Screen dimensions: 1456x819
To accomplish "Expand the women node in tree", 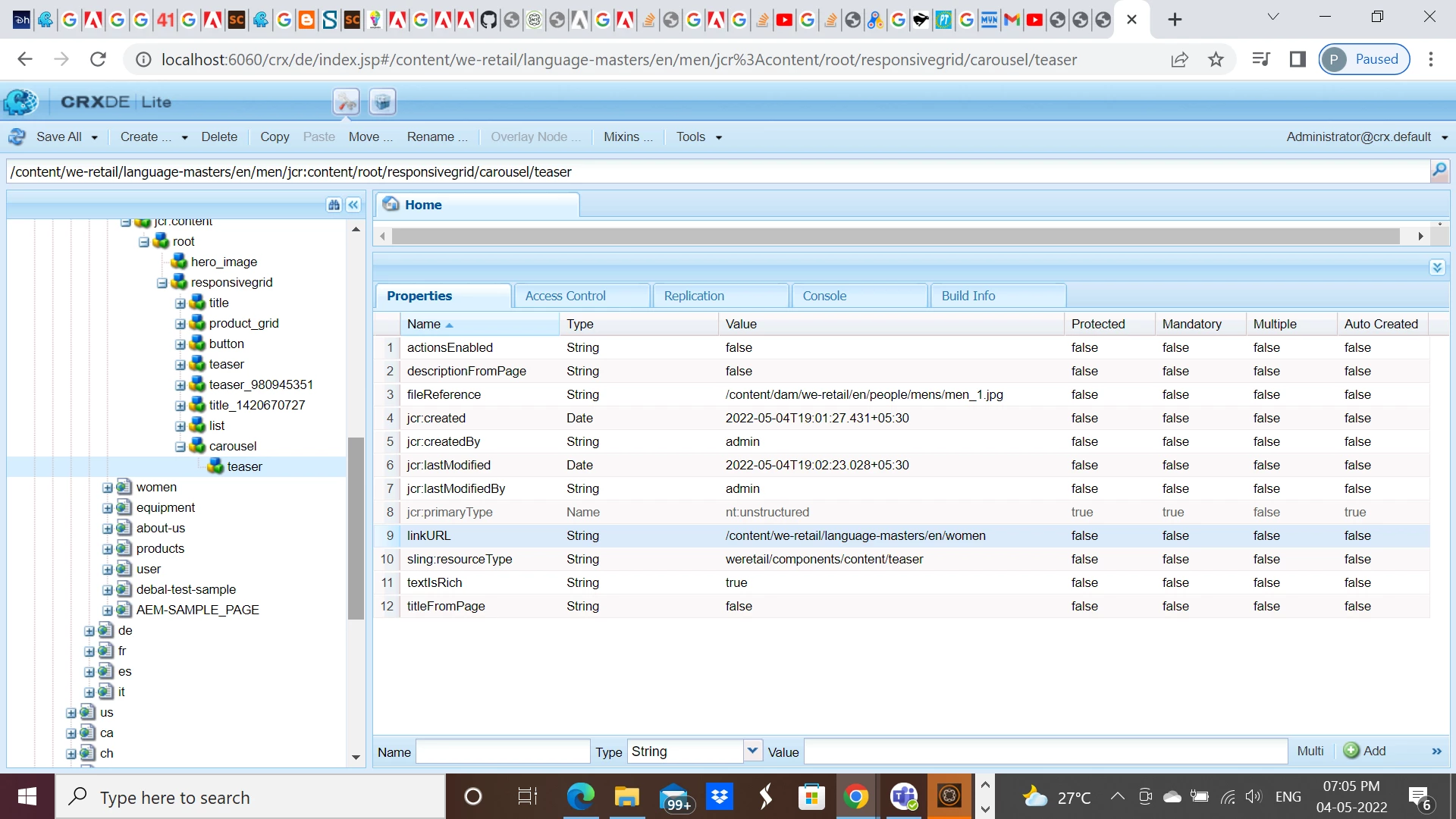I will pyautogui.click(x=108, y=488).
